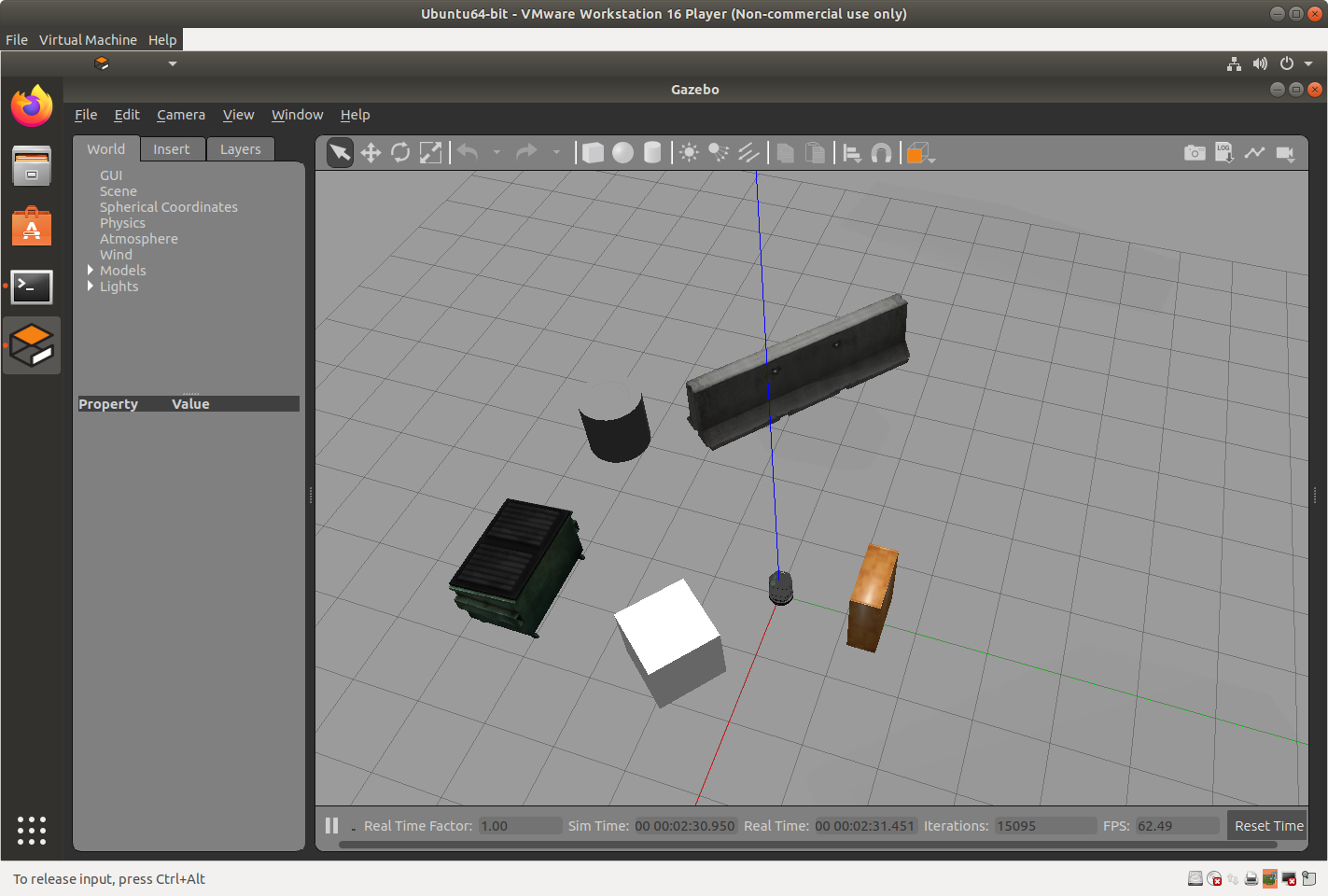This screenshot has height=896, width=1328.
Task: Add a spot light
Action: [x=719, y=153]
